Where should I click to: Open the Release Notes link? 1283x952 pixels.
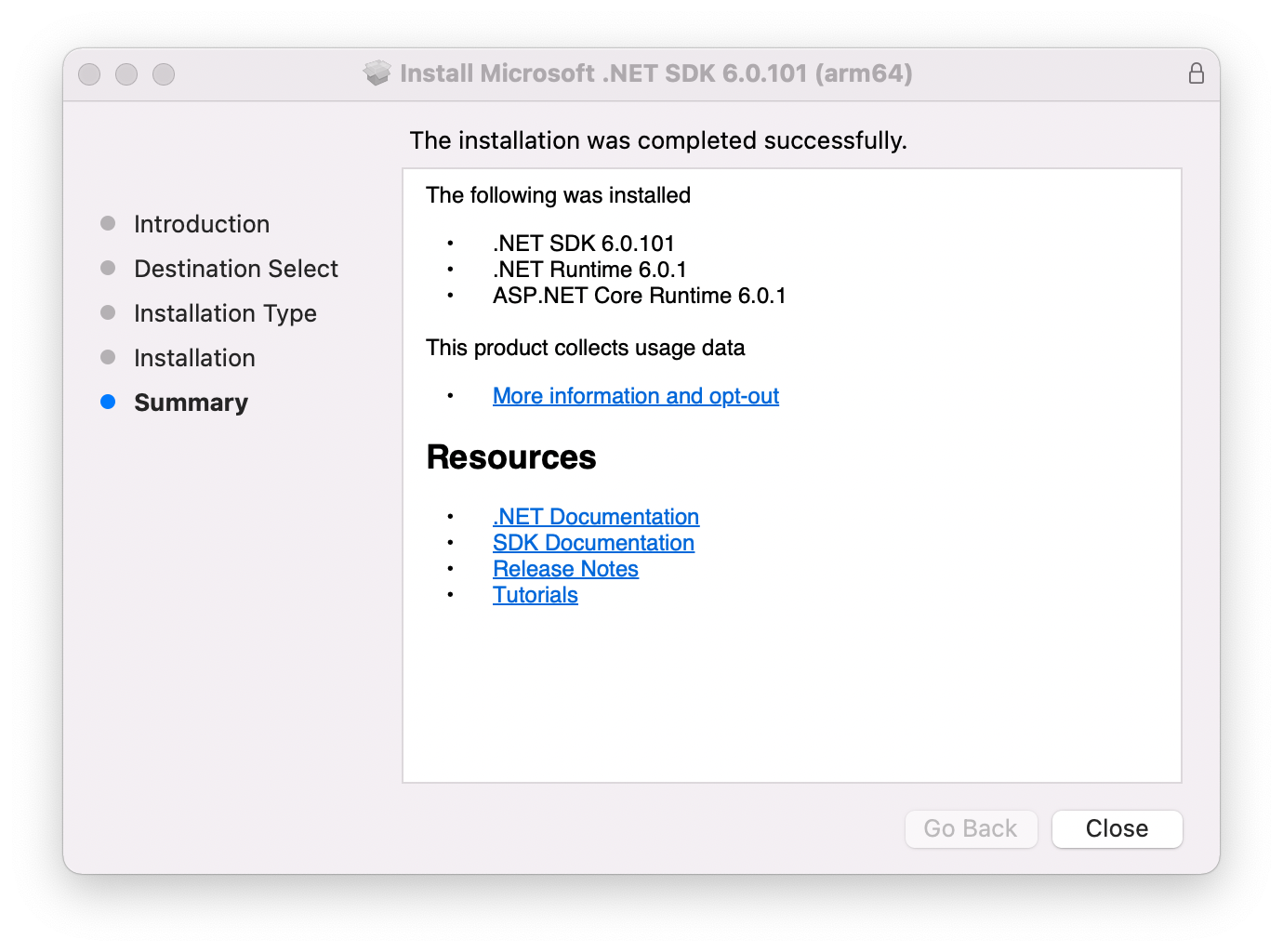[x=565, y=568]
